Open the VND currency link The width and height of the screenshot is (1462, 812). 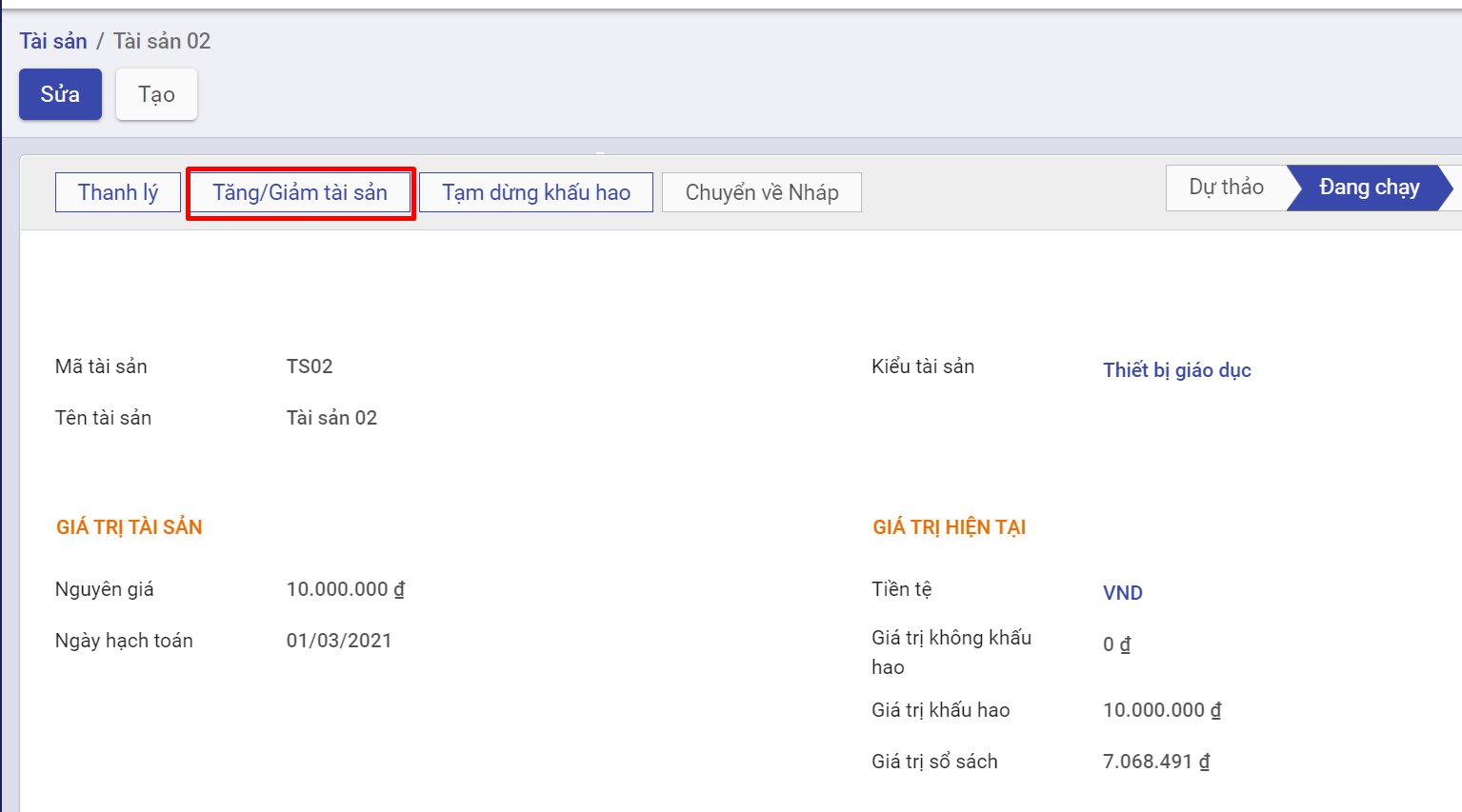point(1122,593)
